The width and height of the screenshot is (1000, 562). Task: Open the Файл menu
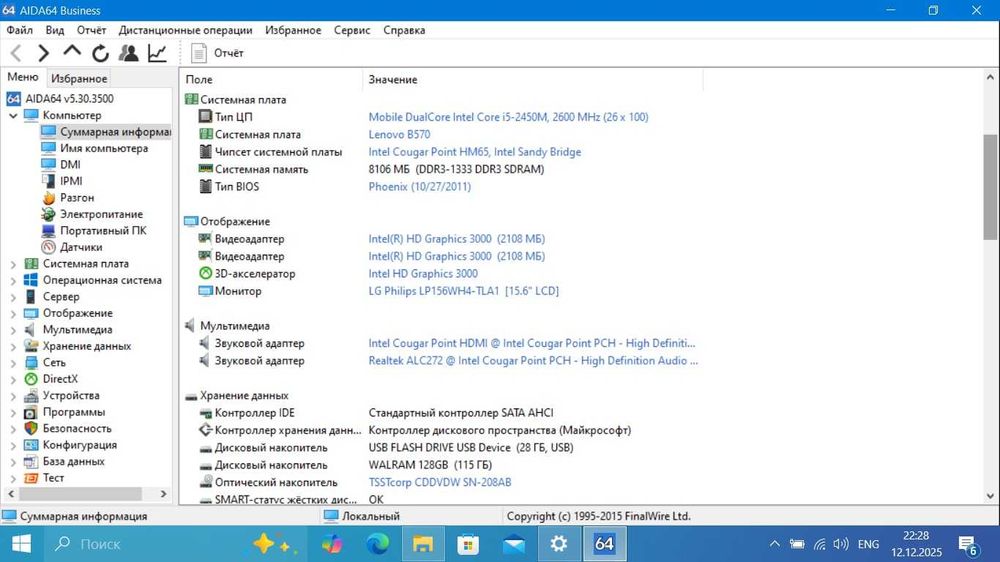(20, 30)
